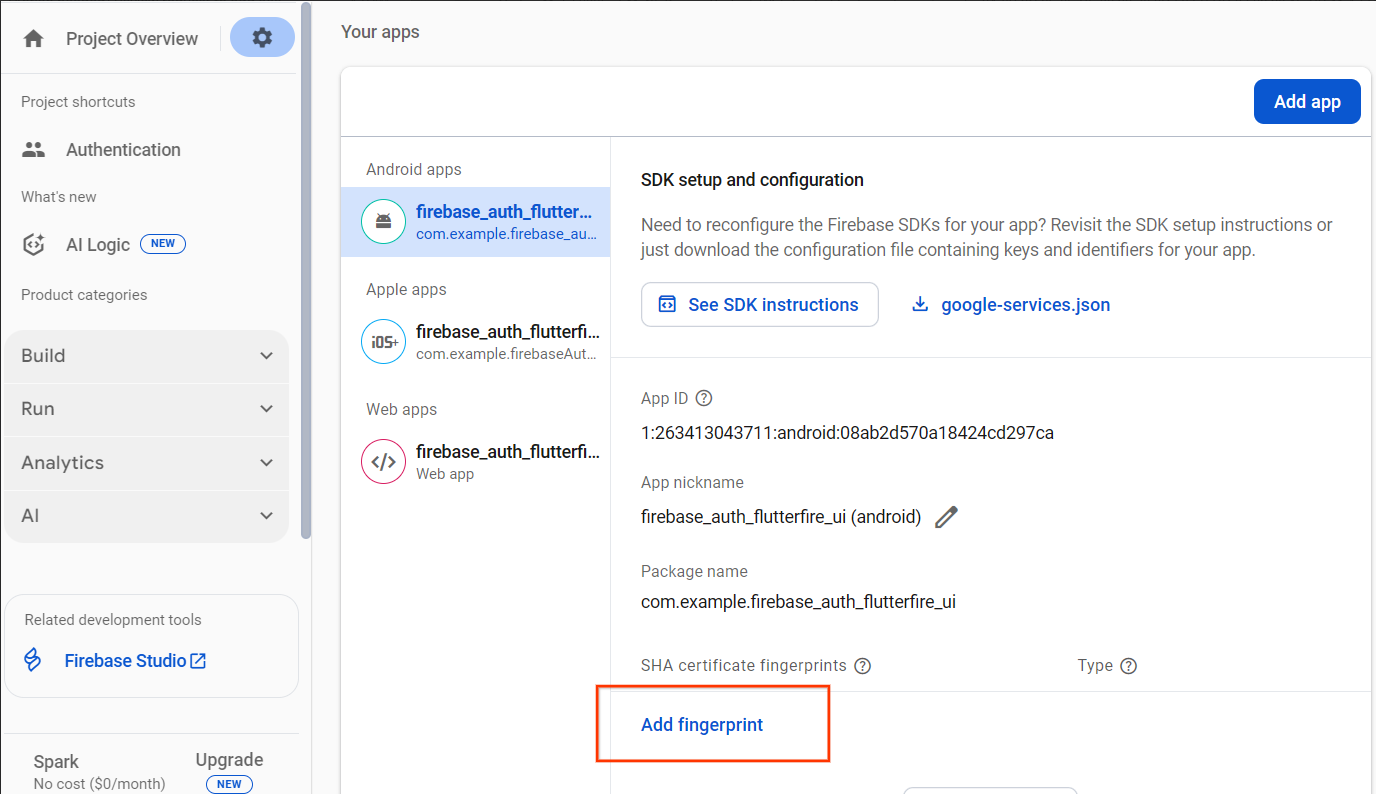The image size is (1376, 794).
Task: Click the Type column help icon
Action: coord(1128,665)
